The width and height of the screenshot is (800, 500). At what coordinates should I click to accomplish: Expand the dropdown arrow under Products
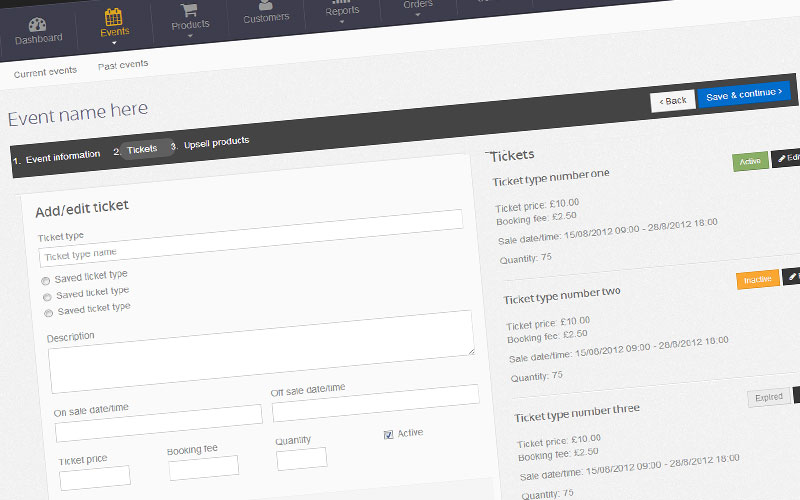point(190,35)
